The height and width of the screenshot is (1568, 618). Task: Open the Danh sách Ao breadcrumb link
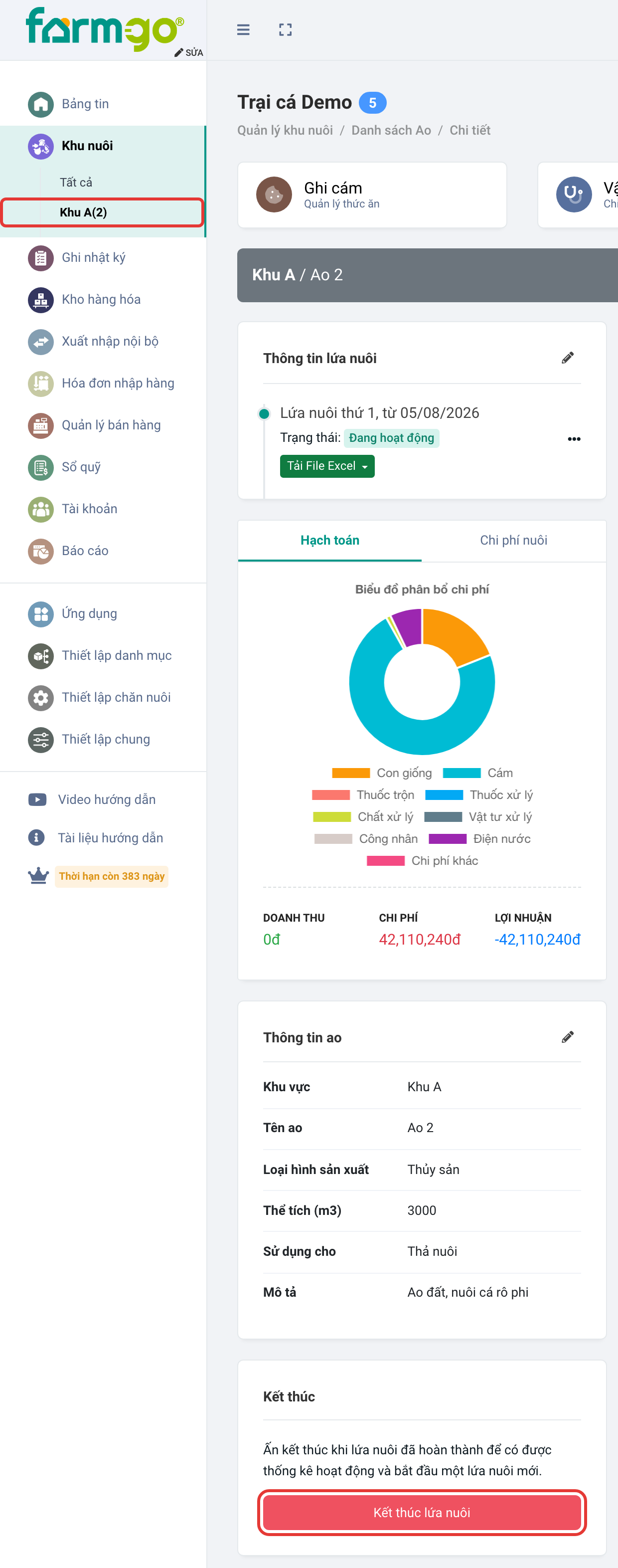(391, 130)
